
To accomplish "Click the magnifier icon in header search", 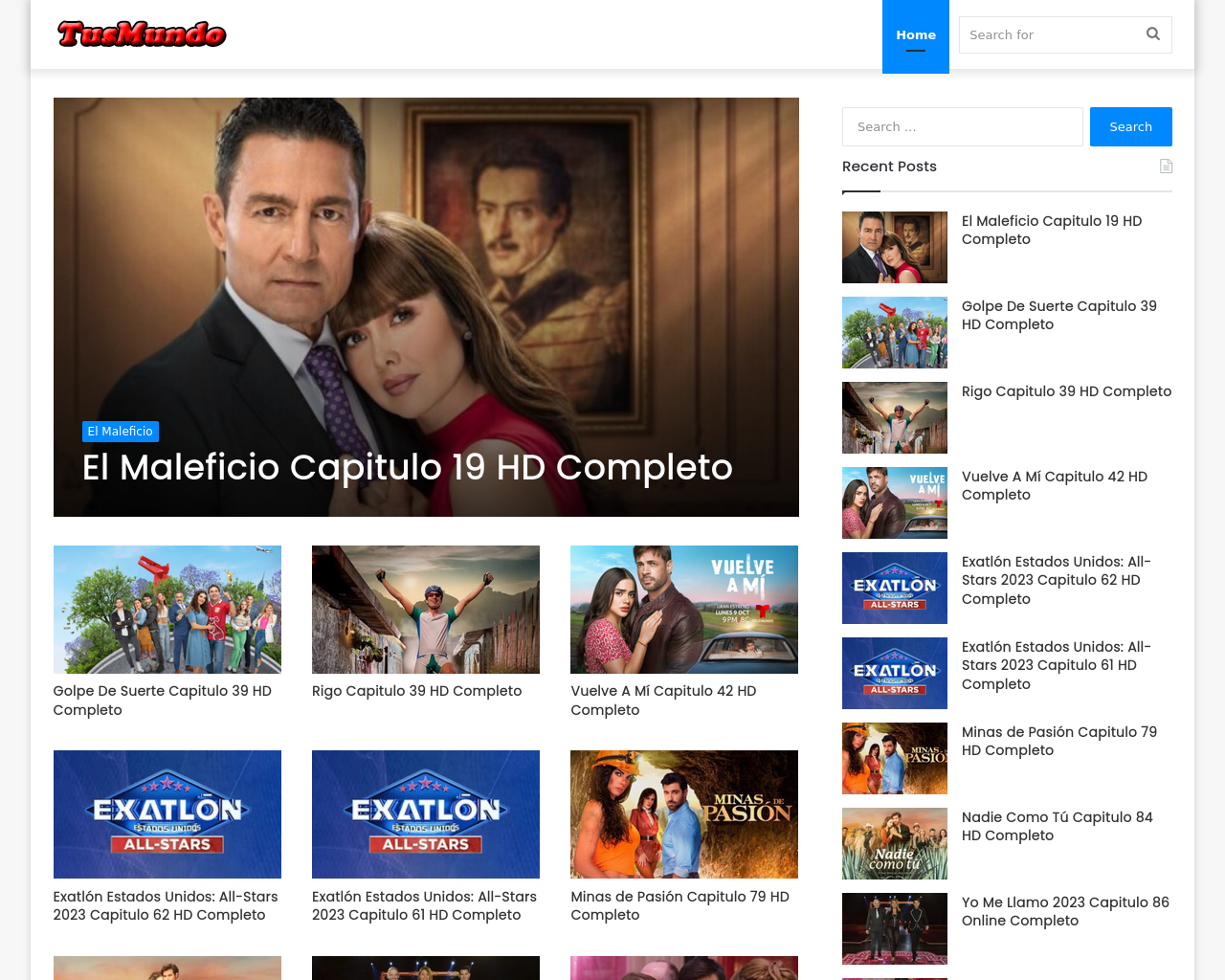I will (1153, 34).
